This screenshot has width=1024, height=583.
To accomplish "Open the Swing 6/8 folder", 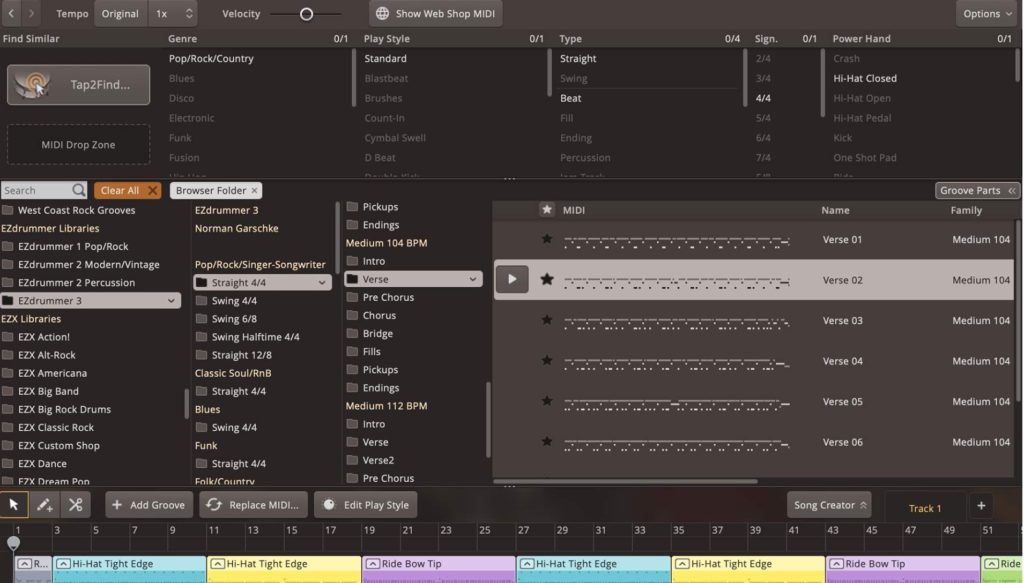I will pos(234,319).
